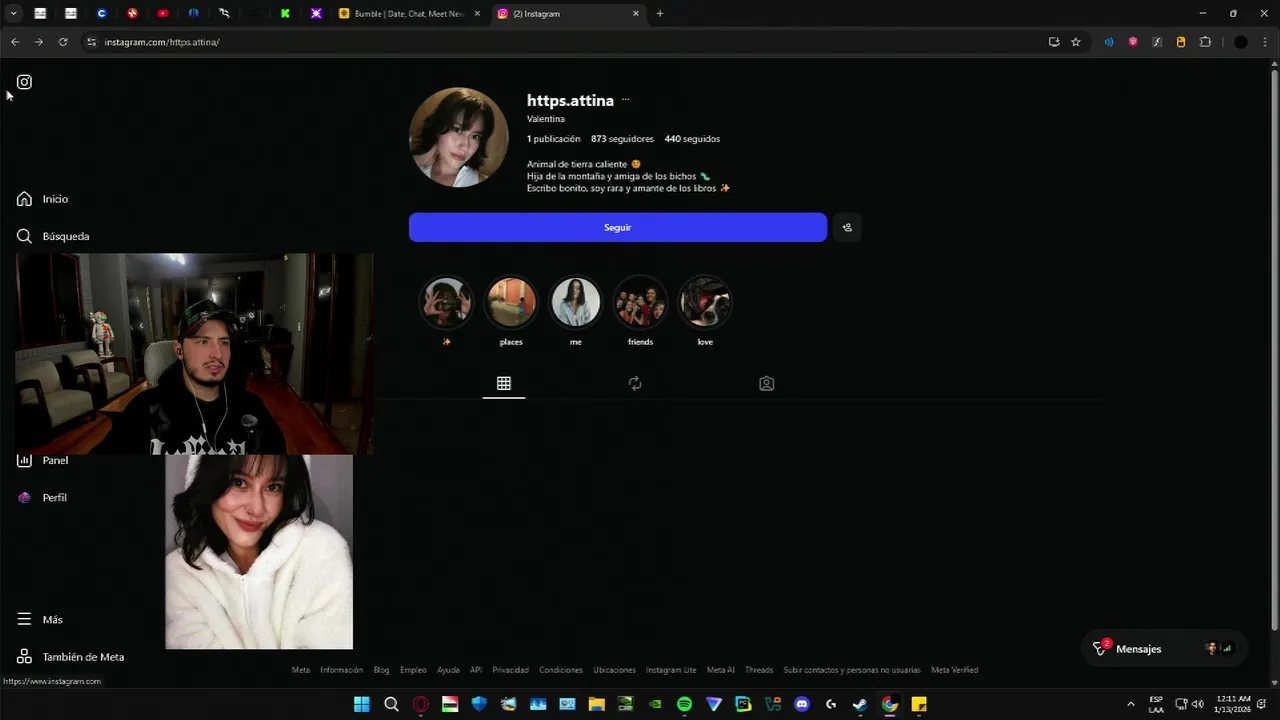1280x720 pixels.
Task: Show hidden system tray icons
Action: click(x=1131, y=704)
